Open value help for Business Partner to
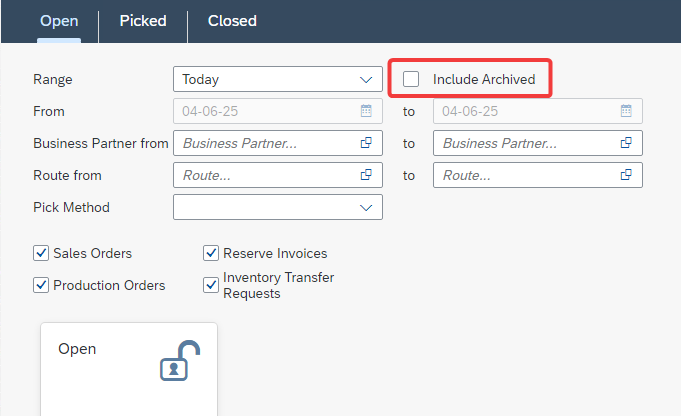681x416 pixels. click(x=626, y=143)
